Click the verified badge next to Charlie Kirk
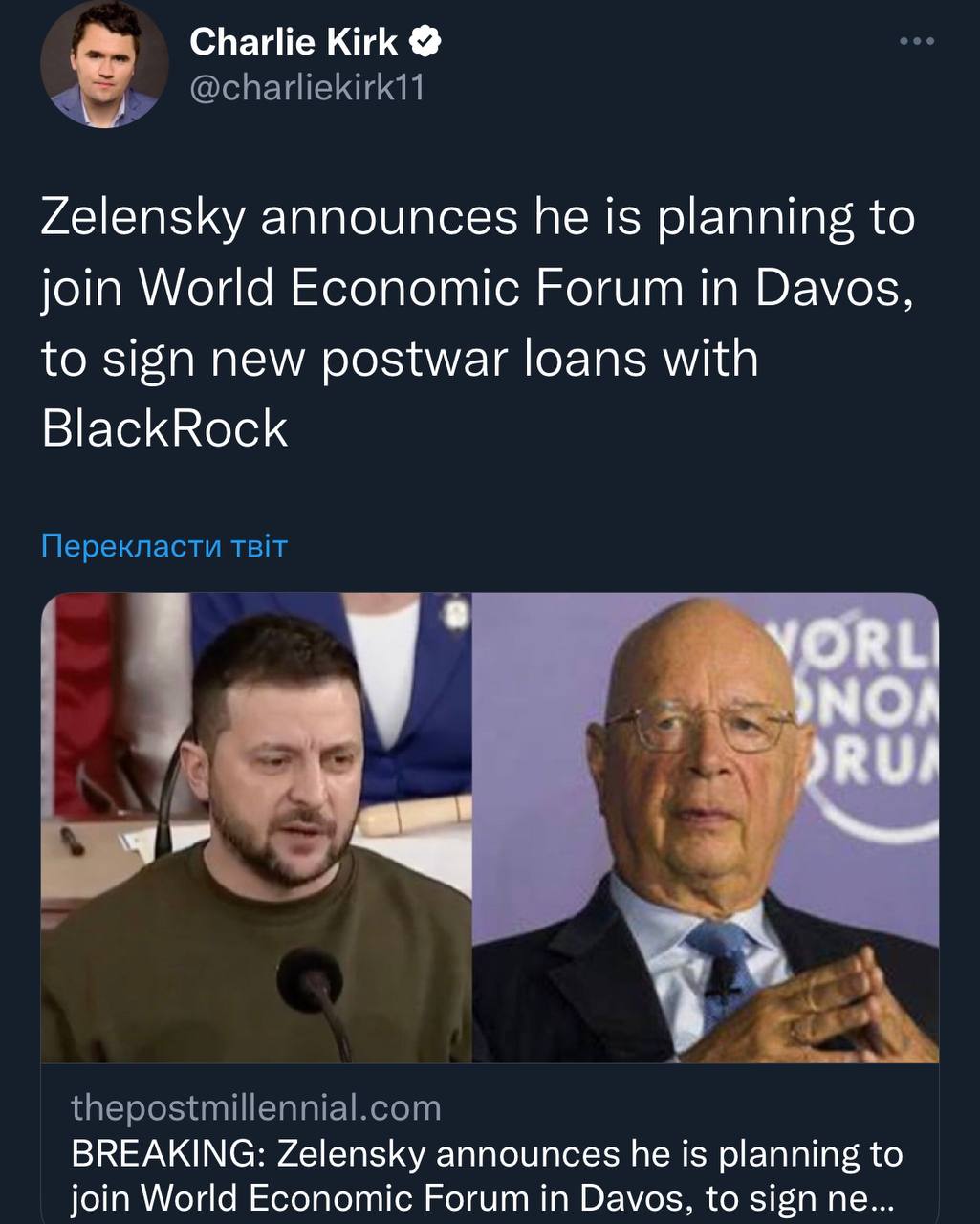Screen dimensions: 980x1224 [x=426, y=42]
